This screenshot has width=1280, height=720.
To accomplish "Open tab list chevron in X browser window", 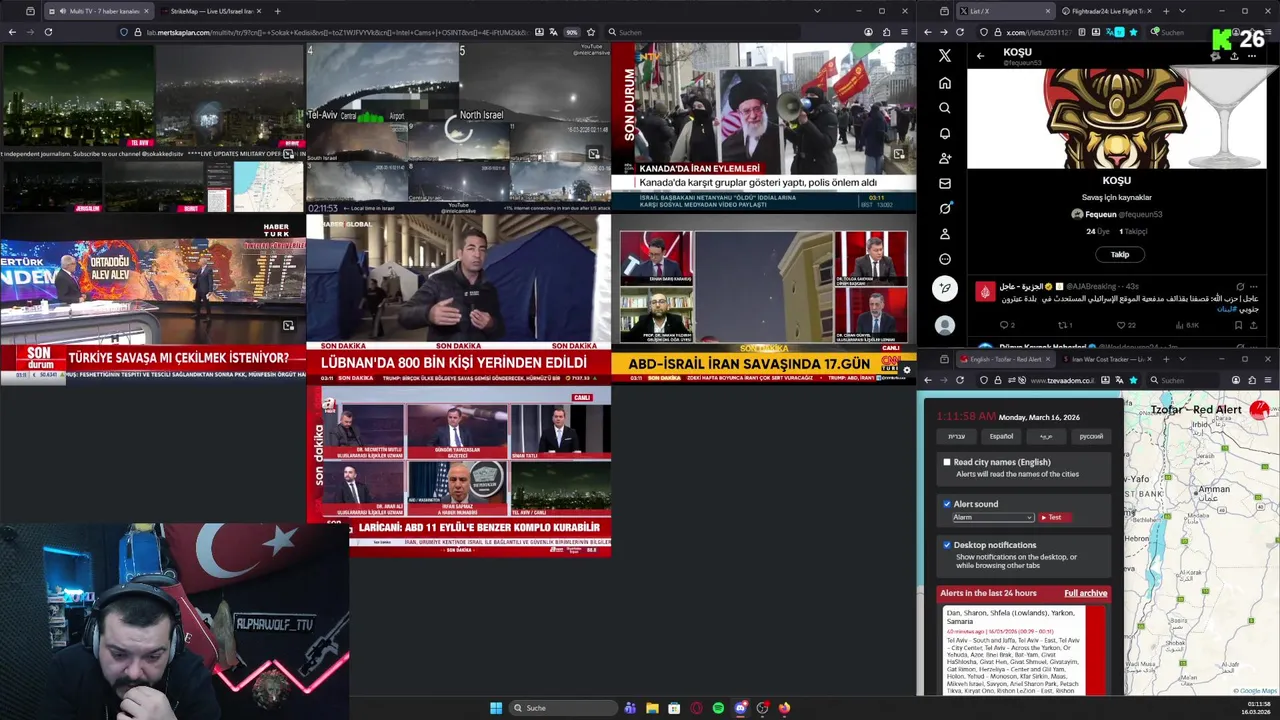I will pyautogui.click(x=1180, y=11).
